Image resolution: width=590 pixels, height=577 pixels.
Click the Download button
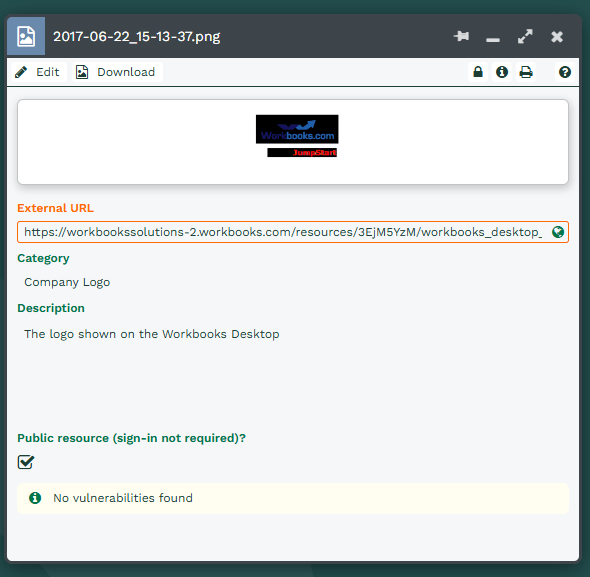click(x=117, y=72)
